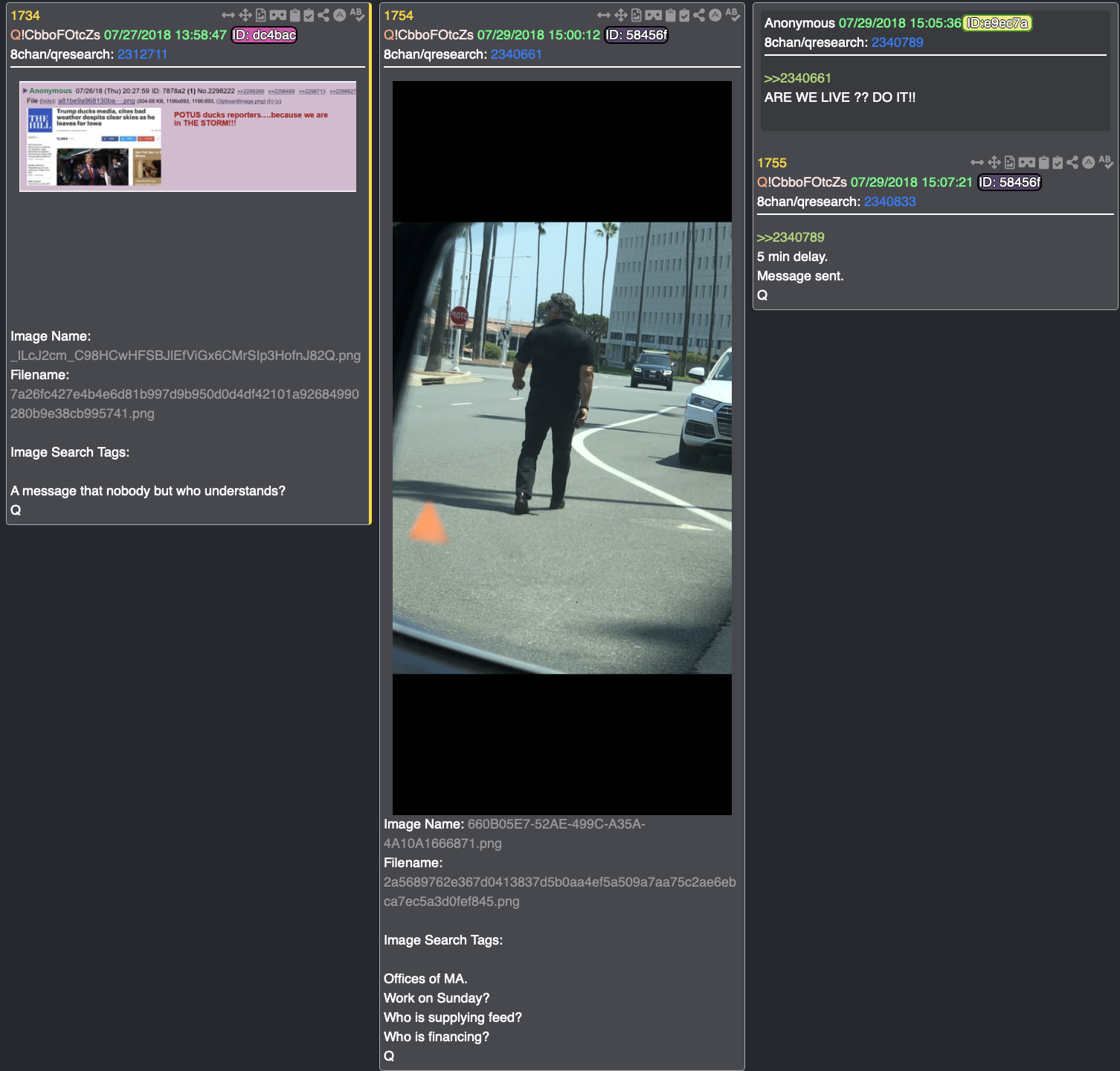
Task: Open the photo of man walking on street
Action: click(562, 448)
